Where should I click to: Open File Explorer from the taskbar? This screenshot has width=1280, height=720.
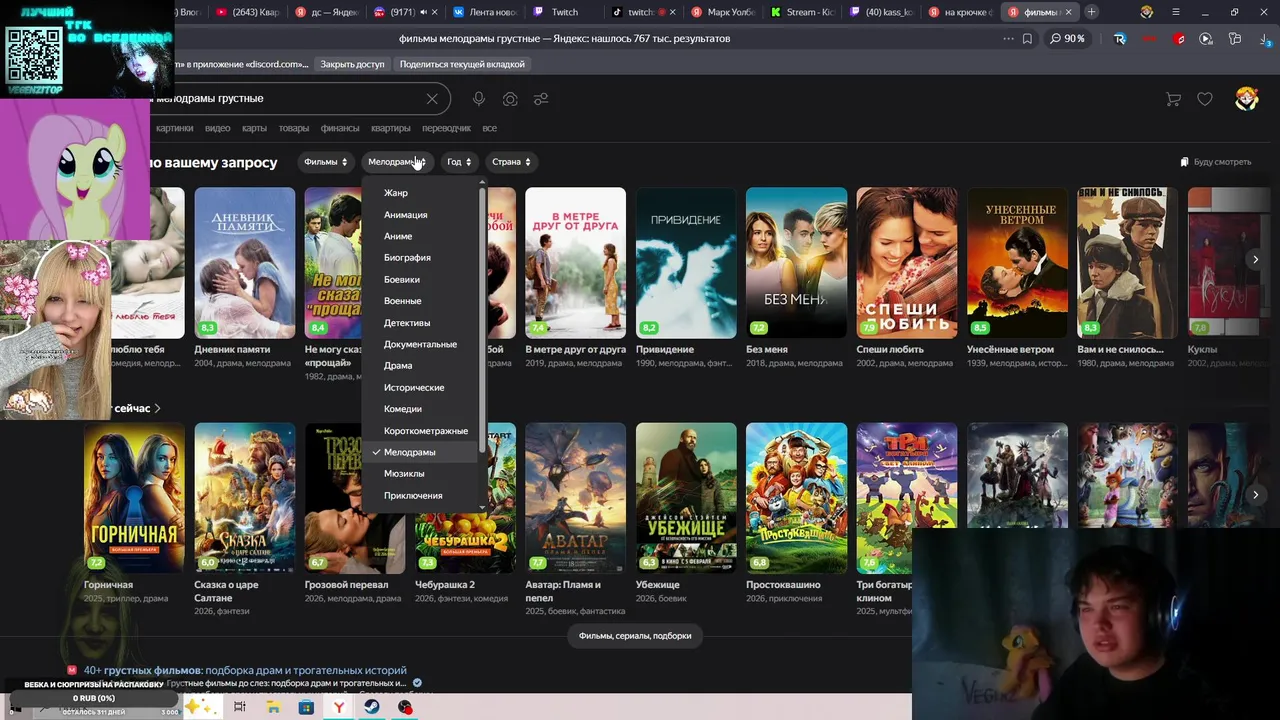(x=273, y=707)
